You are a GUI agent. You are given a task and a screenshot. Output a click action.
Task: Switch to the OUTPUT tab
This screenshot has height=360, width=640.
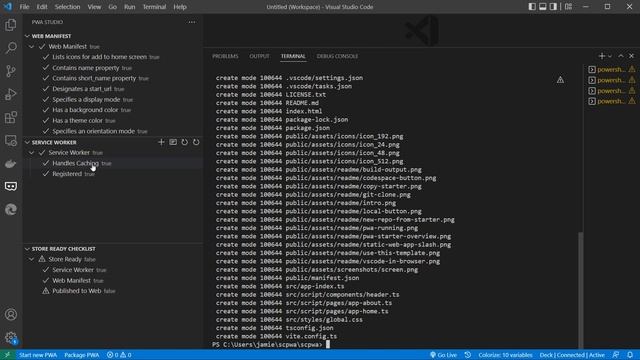coord(260,56)
